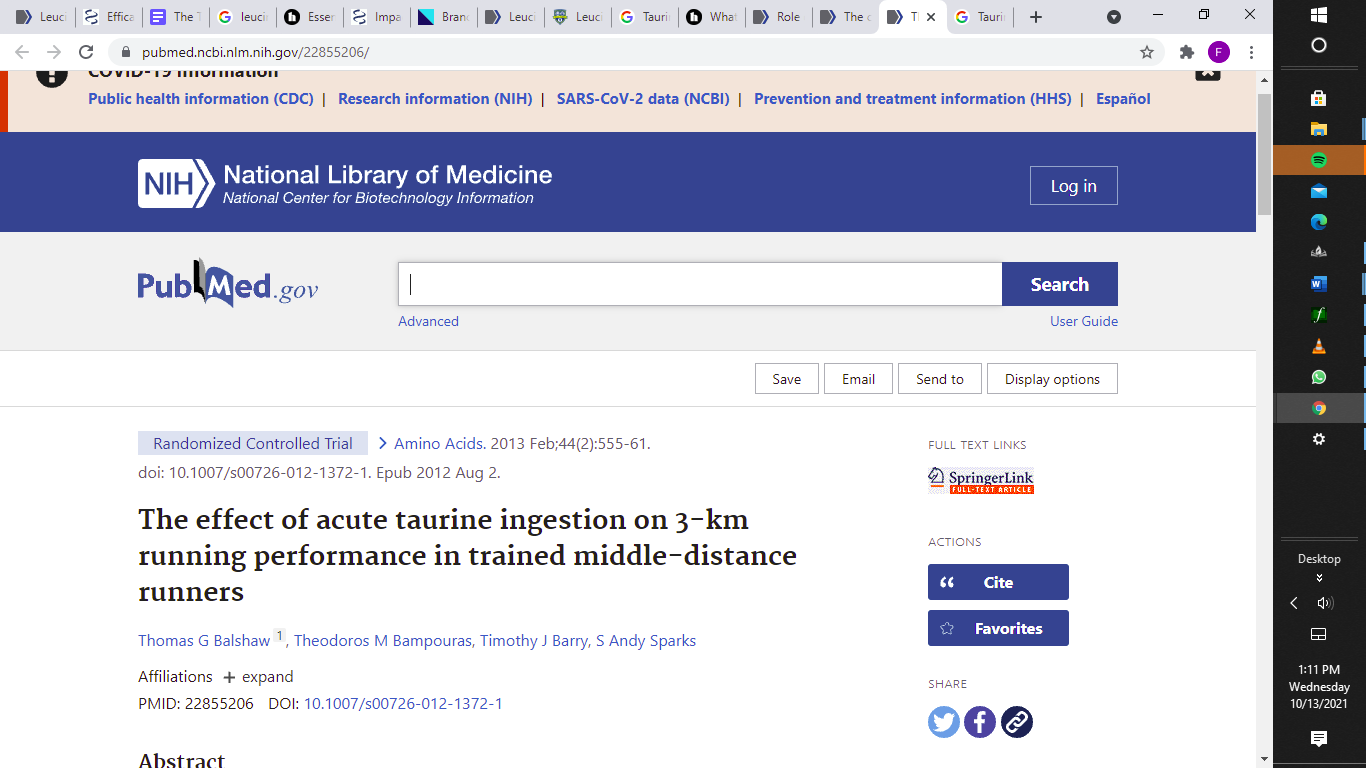Copy permalink via chain link icon
Viewport: 1366px width, 768px height.
point(1017,722)
